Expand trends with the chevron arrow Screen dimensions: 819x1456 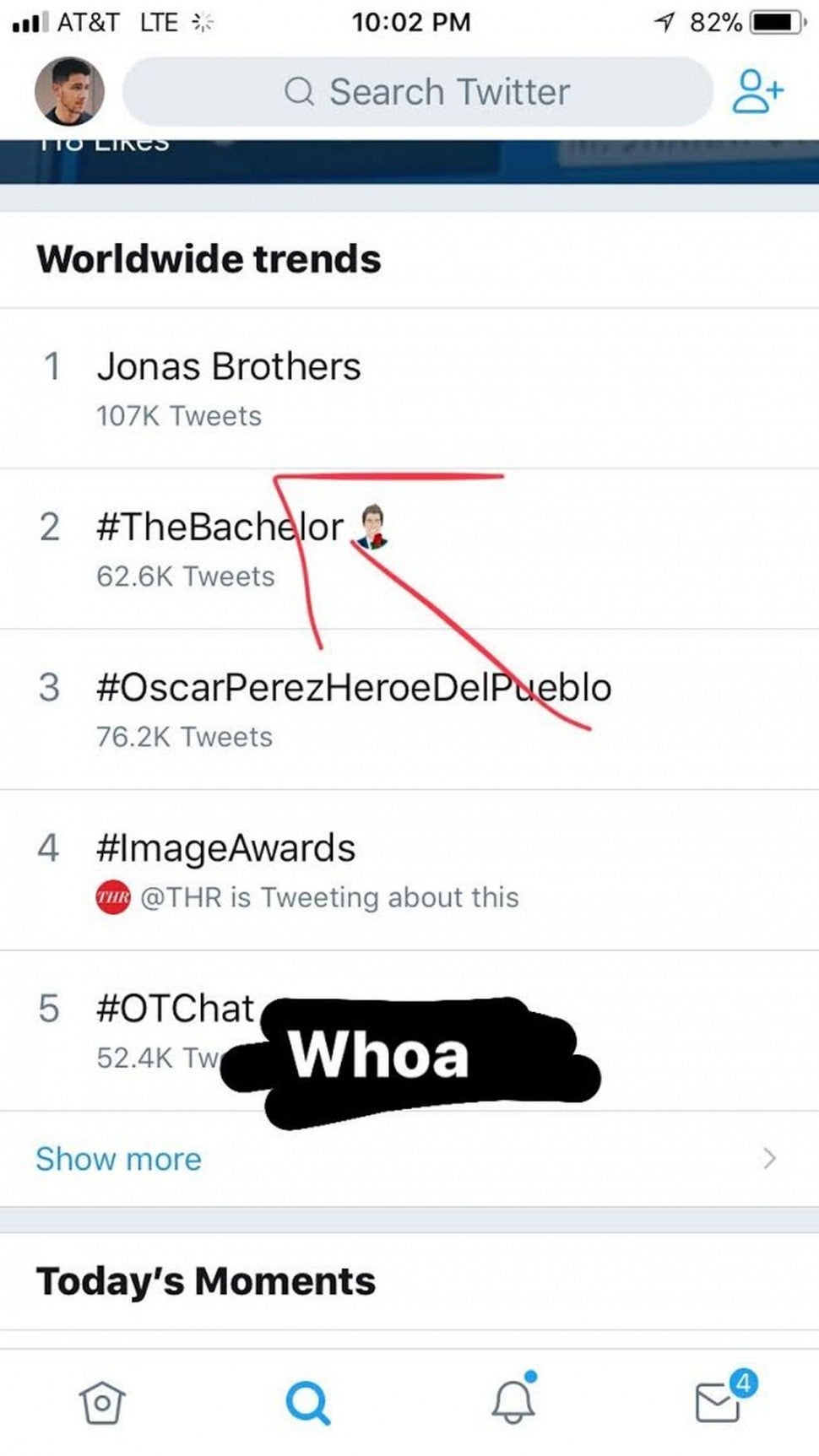[x=768, y=1158]
